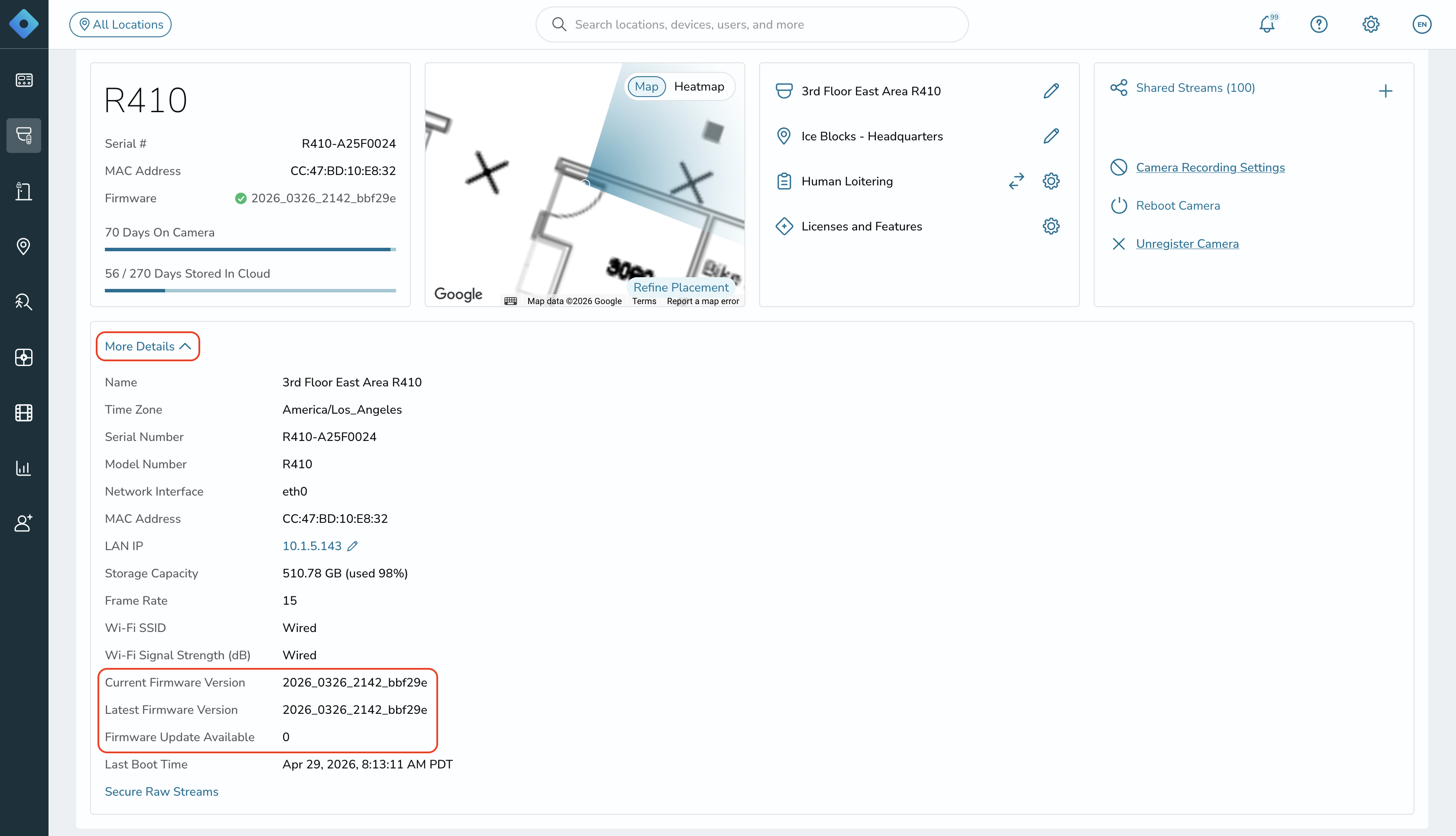Open the dashboard icon in sidebar
Screen dimensions: 1456x836
(23, 80)
